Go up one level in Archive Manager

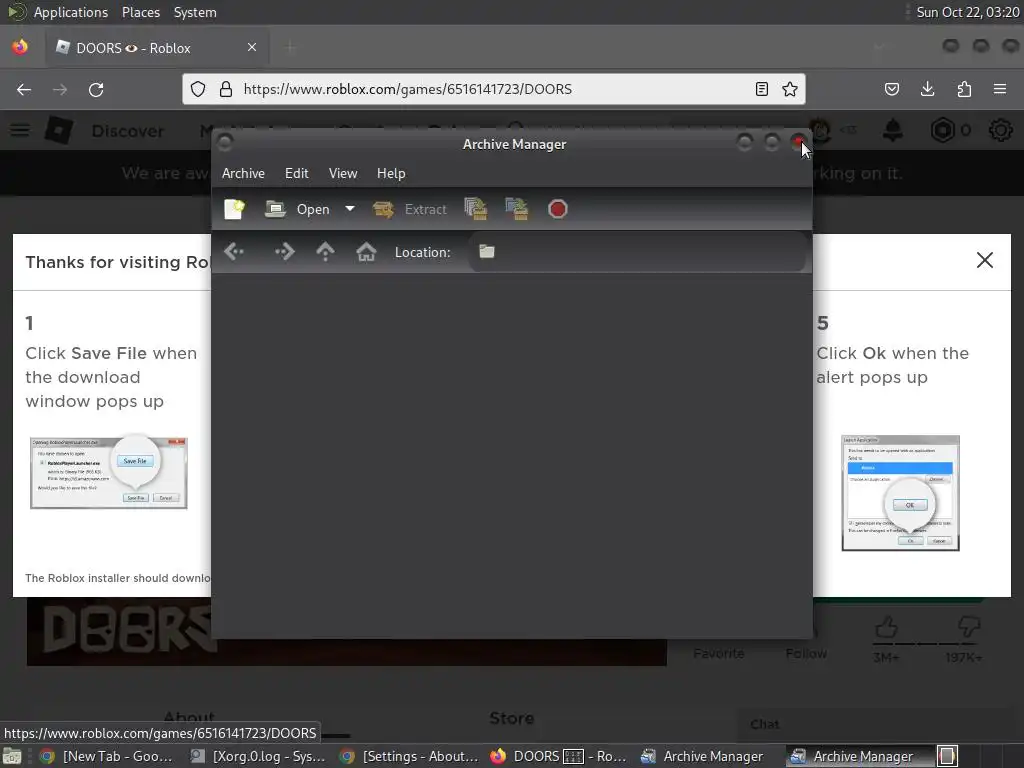pos(325,251)
